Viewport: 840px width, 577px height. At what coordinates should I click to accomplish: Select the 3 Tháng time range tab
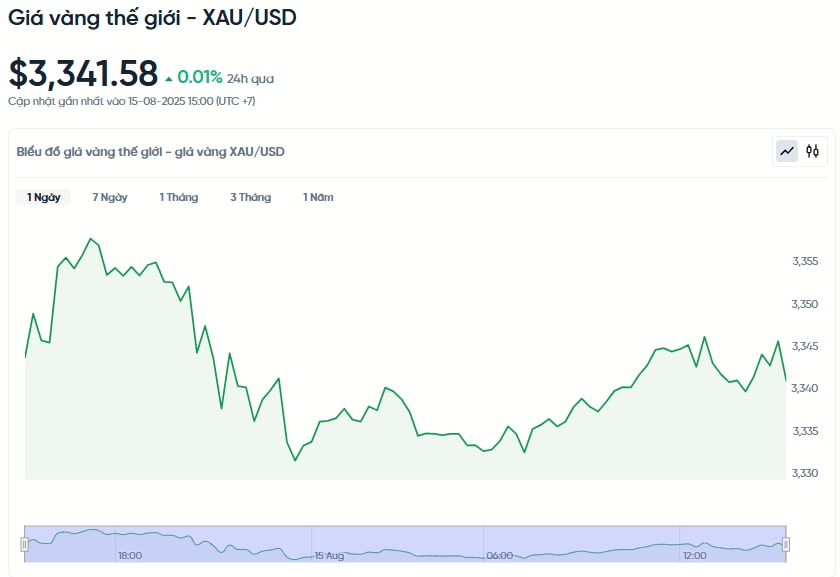pos(250,197)
